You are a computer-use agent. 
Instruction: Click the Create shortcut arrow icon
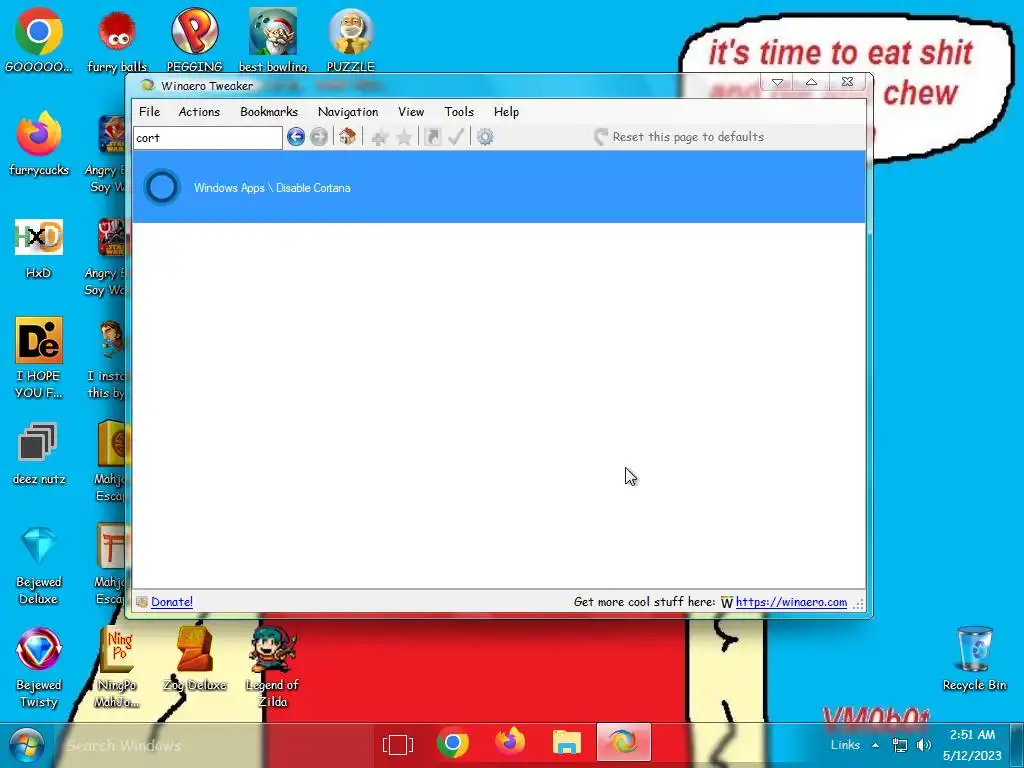(432, 136)
